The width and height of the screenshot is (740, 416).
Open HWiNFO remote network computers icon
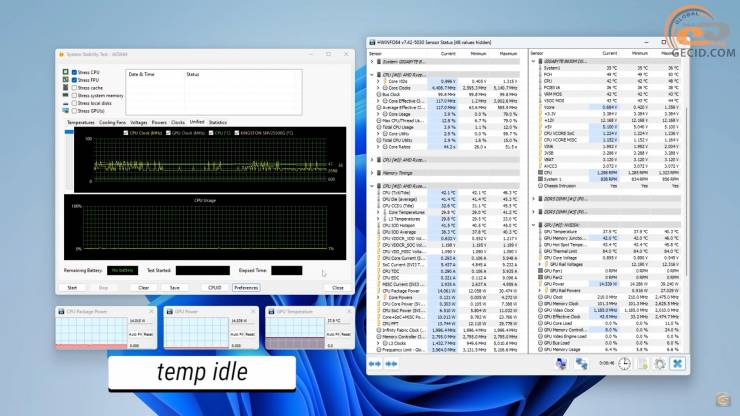561,364
